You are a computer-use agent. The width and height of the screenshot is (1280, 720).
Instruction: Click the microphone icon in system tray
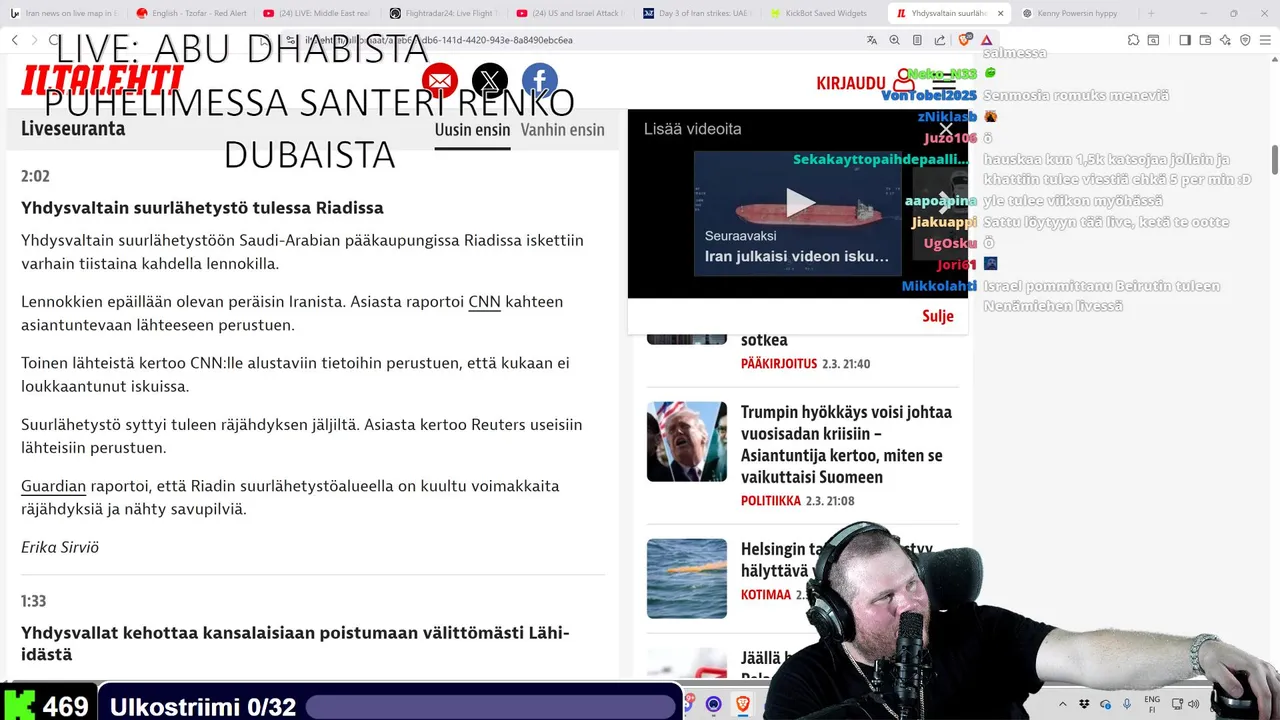1127,705
